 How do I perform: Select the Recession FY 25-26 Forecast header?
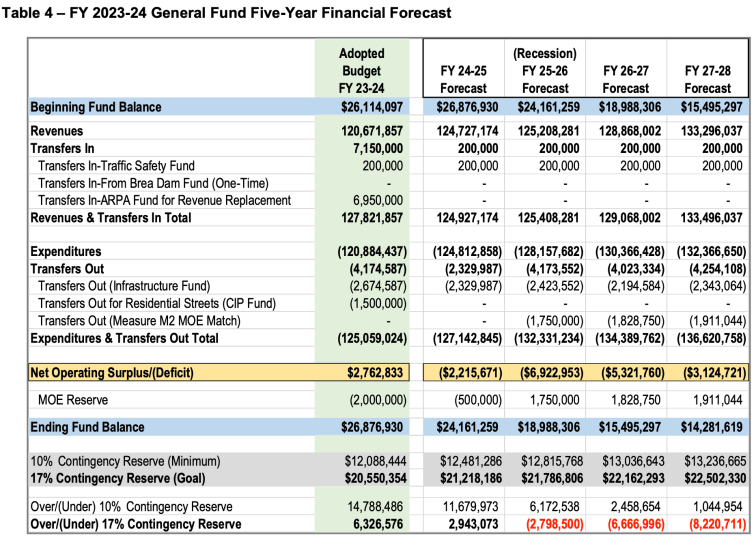(x=545, y=70)
